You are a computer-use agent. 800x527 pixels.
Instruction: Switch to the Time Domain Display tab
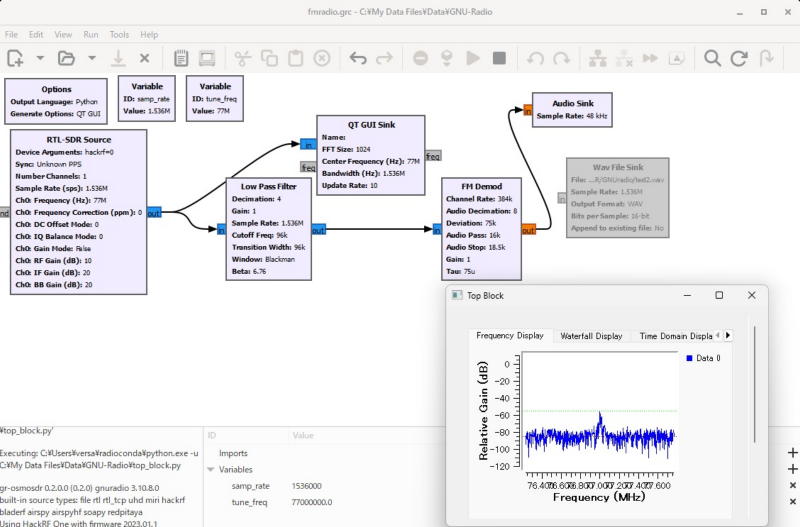676,336
